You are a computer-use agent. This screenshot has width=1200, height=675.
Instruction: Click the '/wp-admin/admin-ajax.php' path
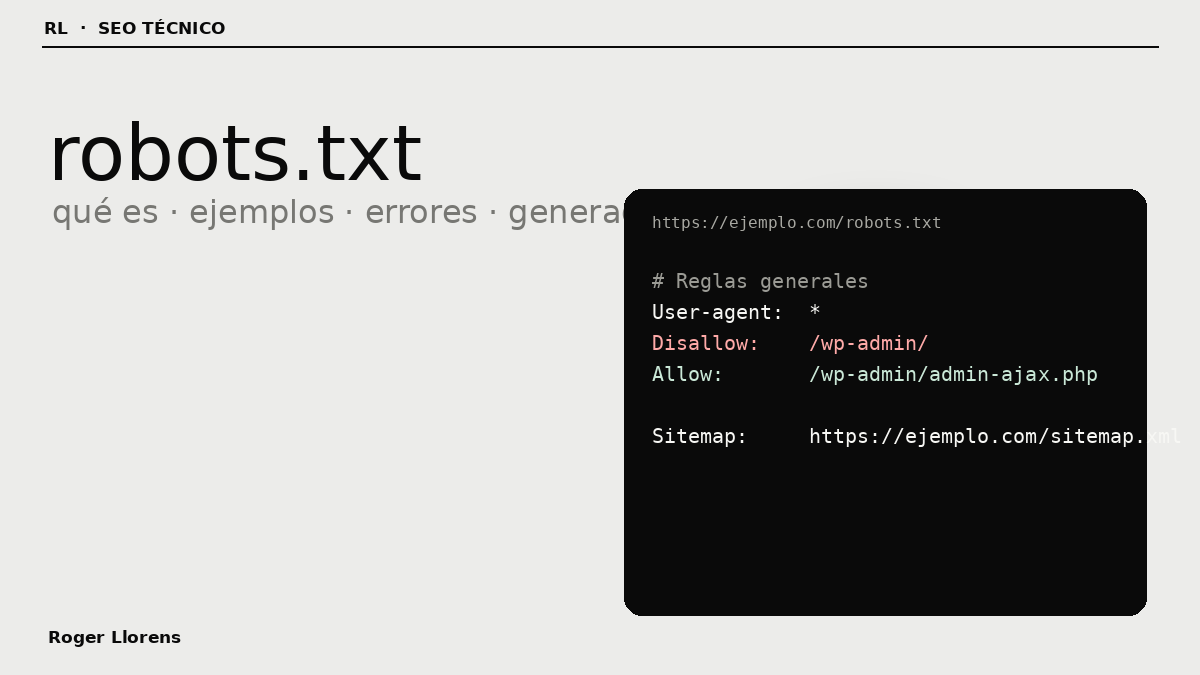coord(953,374)
